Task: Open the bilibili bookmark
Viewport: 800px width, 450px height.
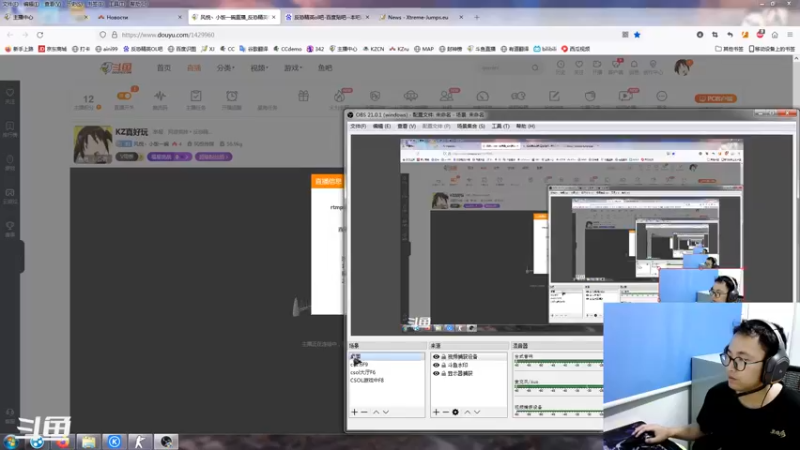Action: [545, 49]
